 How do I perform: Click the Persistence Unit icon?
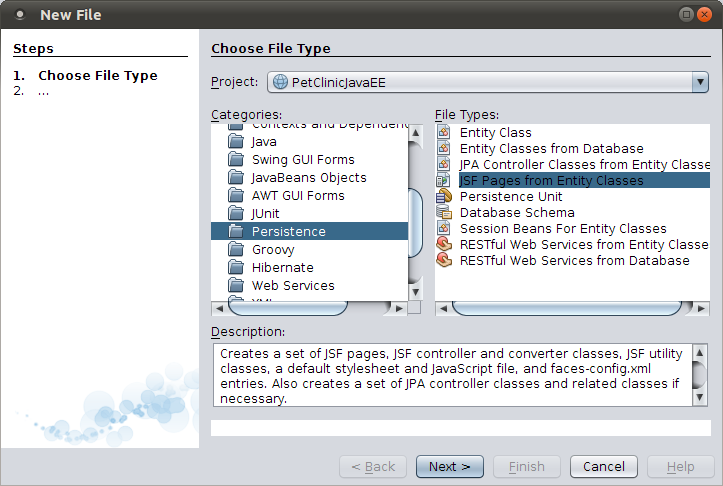(444, 197)
